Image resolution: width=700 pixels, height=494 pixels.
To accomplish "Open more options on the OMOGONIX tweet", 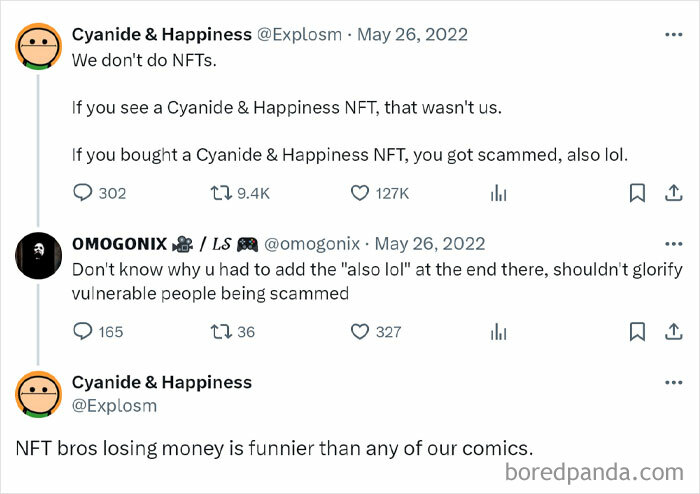I will (673, 244).
